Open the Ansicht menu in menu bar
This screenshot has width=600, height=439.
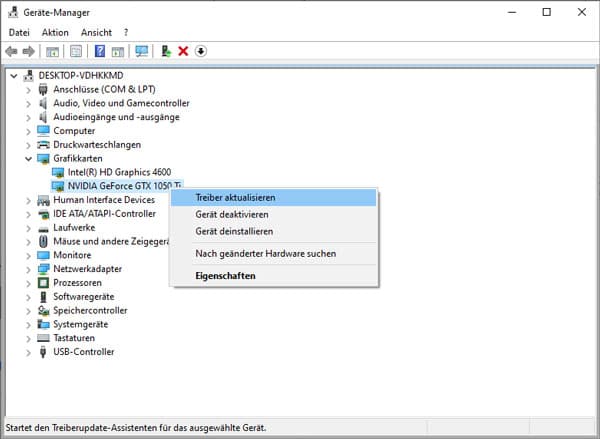(x=96, y=32)
